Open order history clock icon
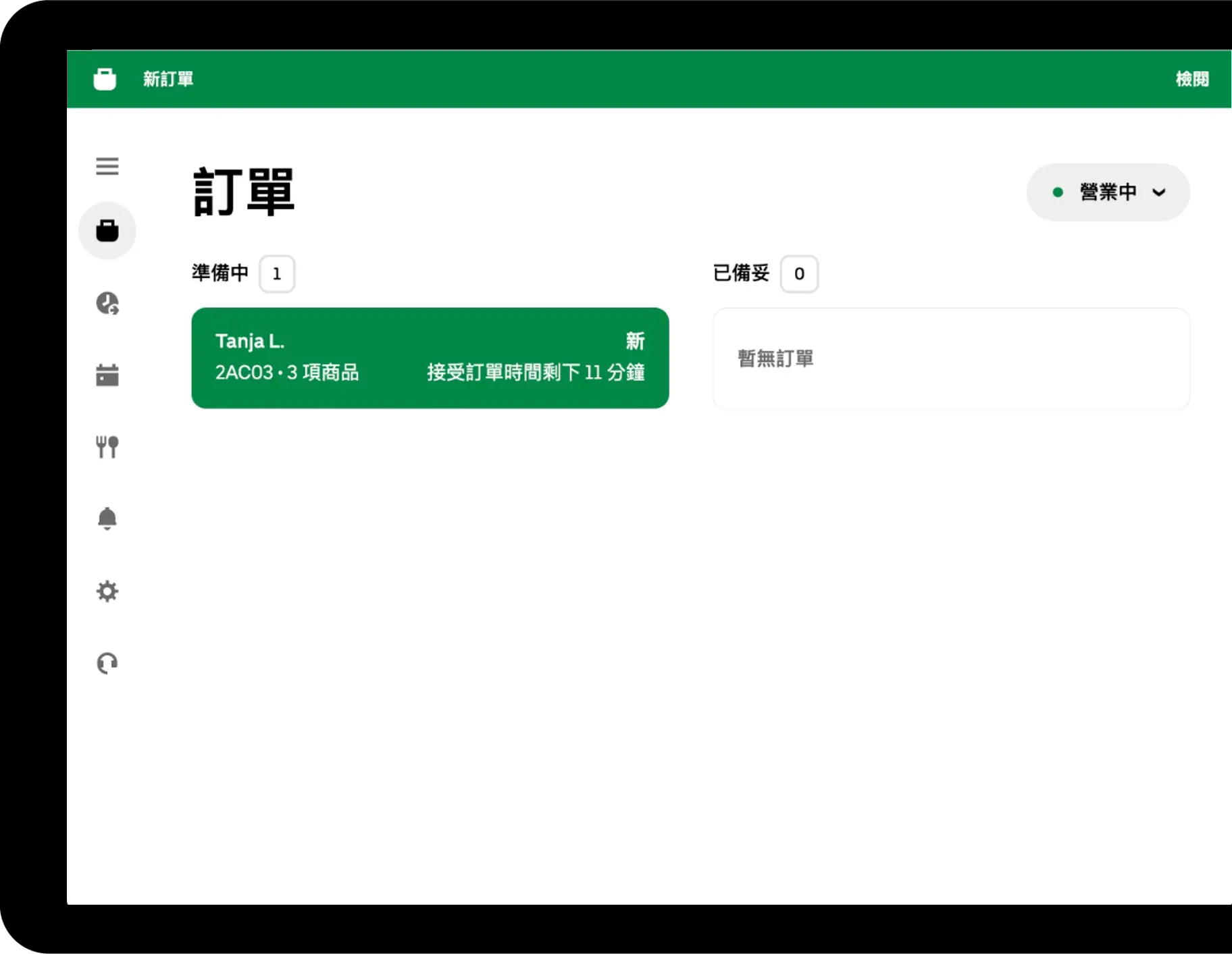 107,303
